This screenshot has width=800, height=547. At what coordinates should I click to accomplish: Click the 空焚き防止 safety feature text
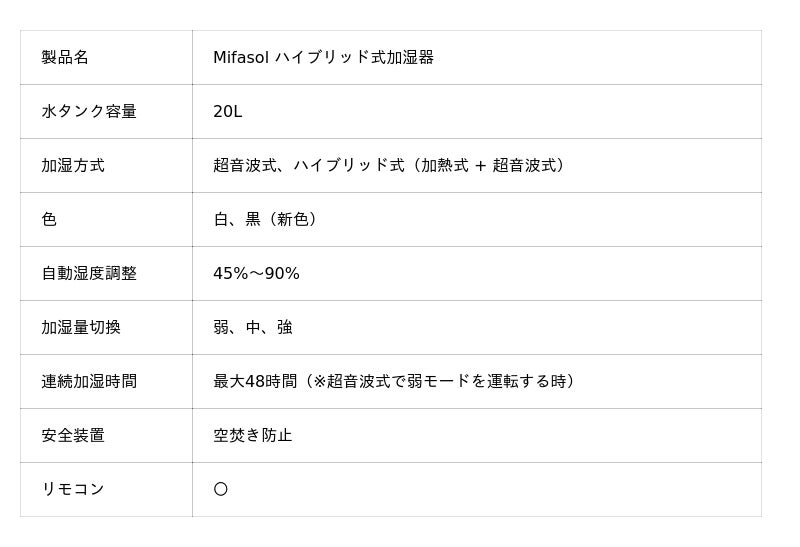(x=253, y=436)
